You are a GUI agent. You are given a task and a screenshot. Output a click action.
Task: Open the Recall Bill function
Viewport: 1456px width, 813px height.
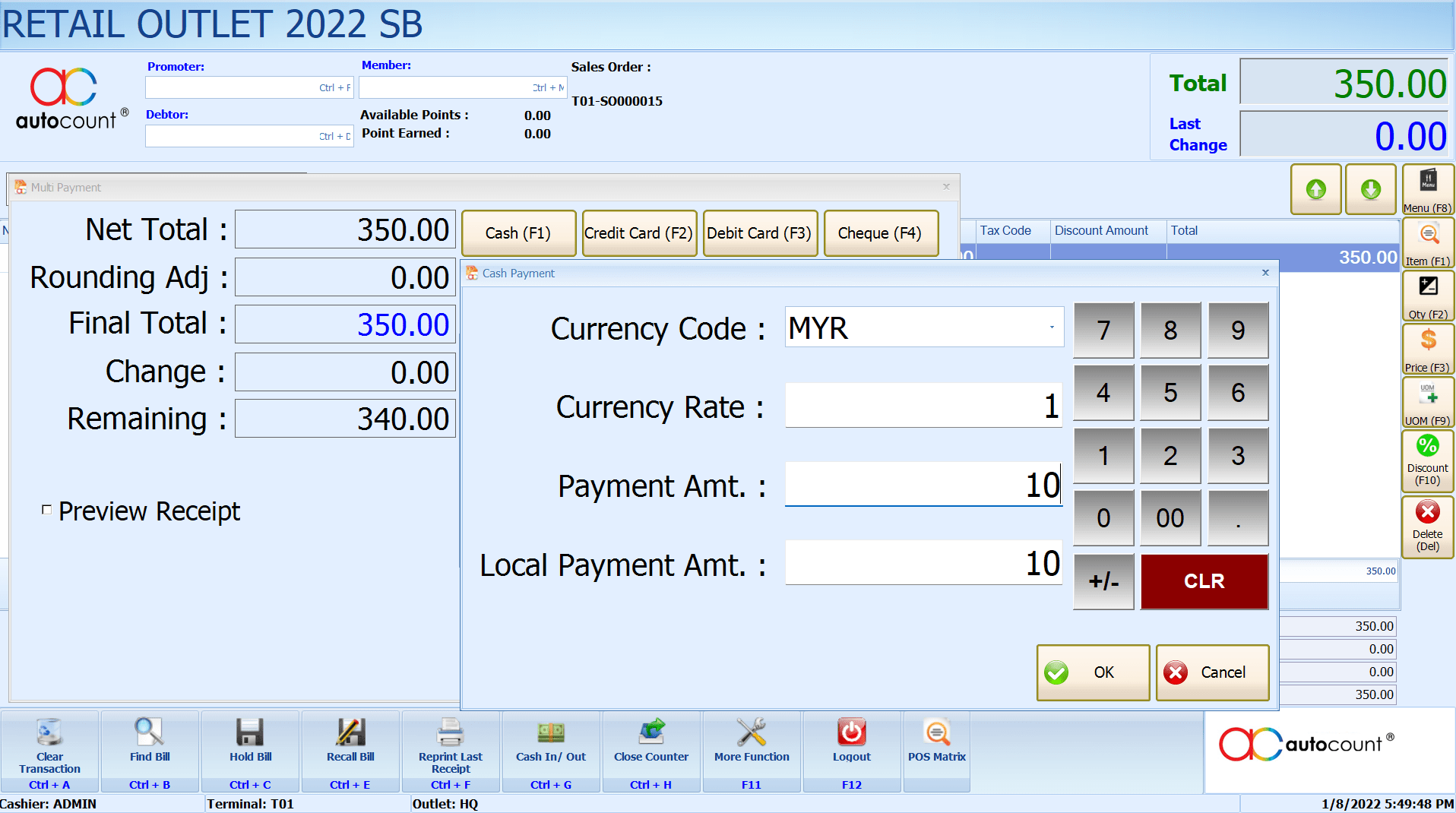(350, 732)
